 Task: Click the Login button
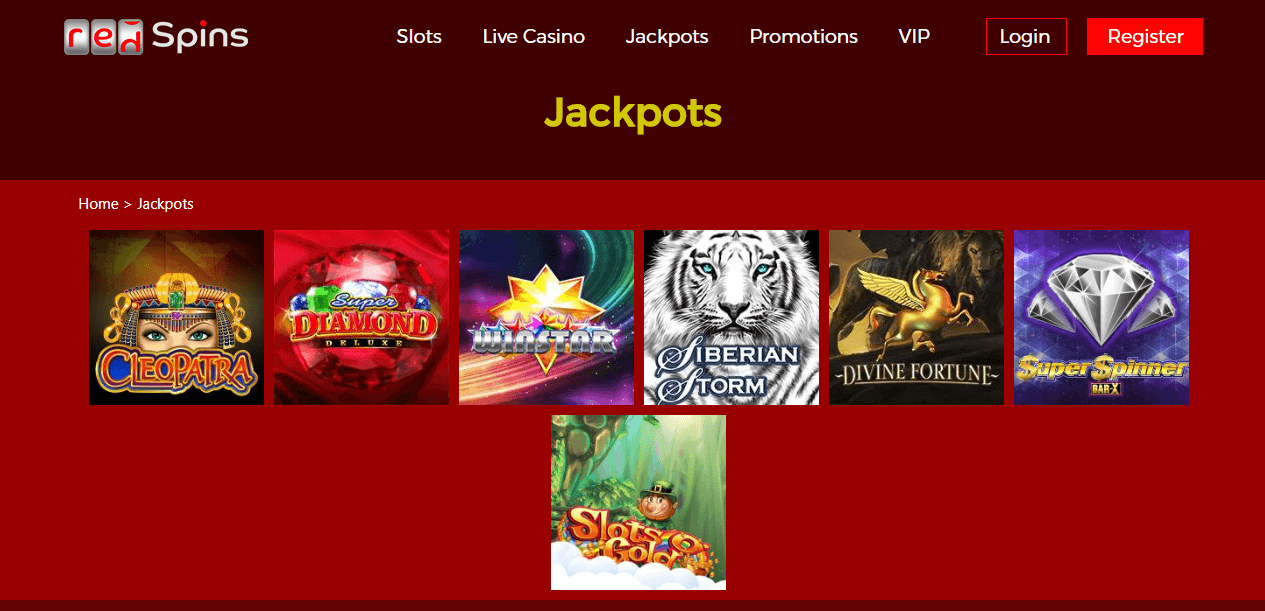(1026, 36)
